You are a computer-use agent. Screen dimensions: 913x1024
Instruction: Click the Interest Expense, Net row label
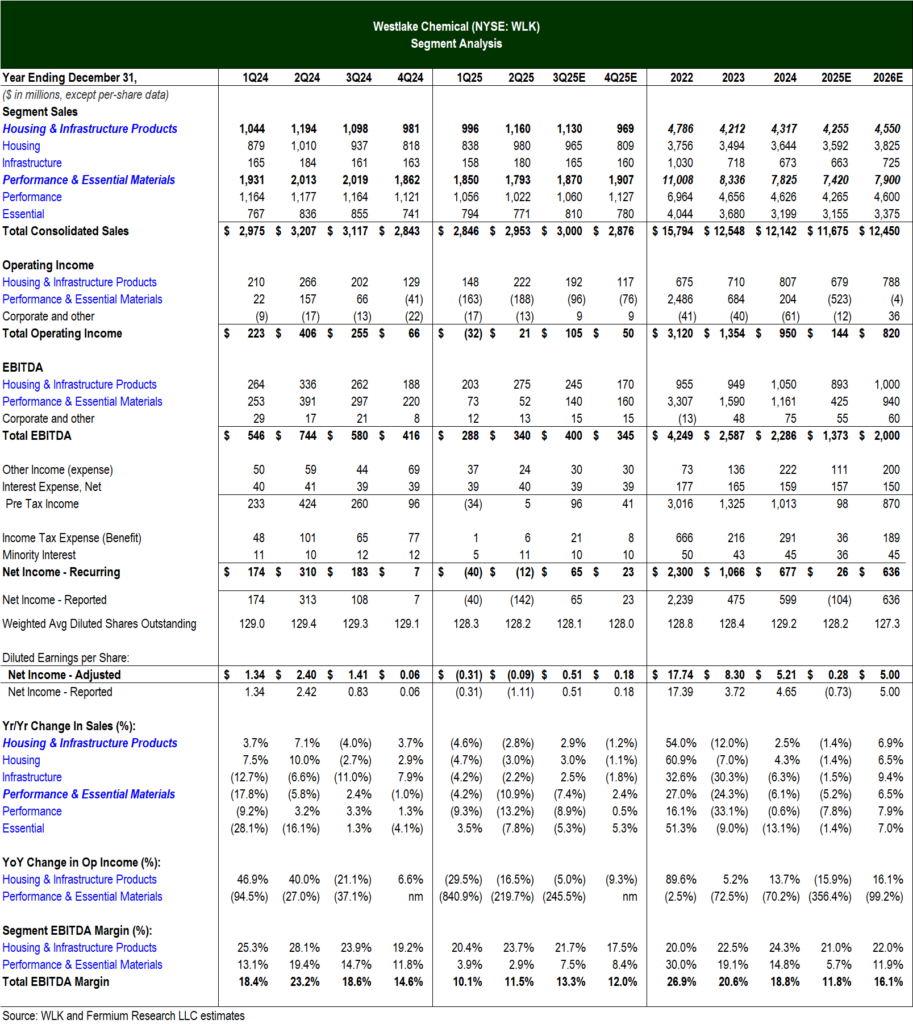pyautogui.click(x=52, y=487)
